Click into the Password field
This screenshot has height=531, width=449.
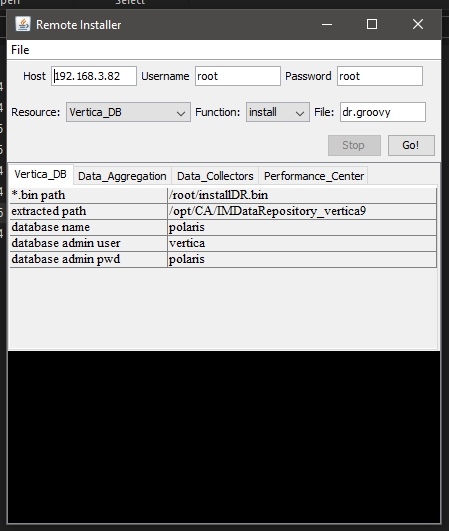pyautogui.click(x=380, y=76)
